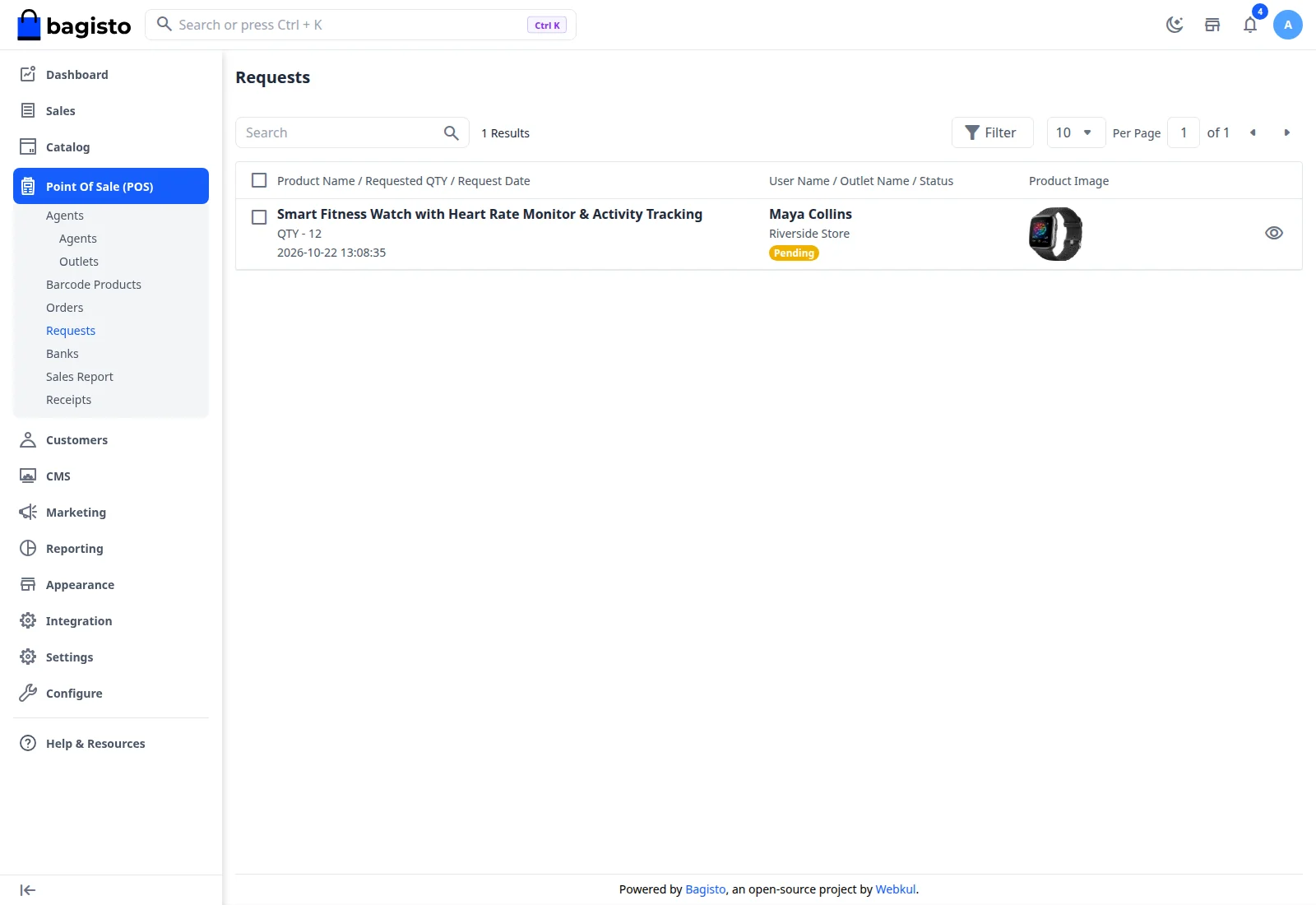
Task: Open notifications bell icon
Action: [x=1250, y=25]
